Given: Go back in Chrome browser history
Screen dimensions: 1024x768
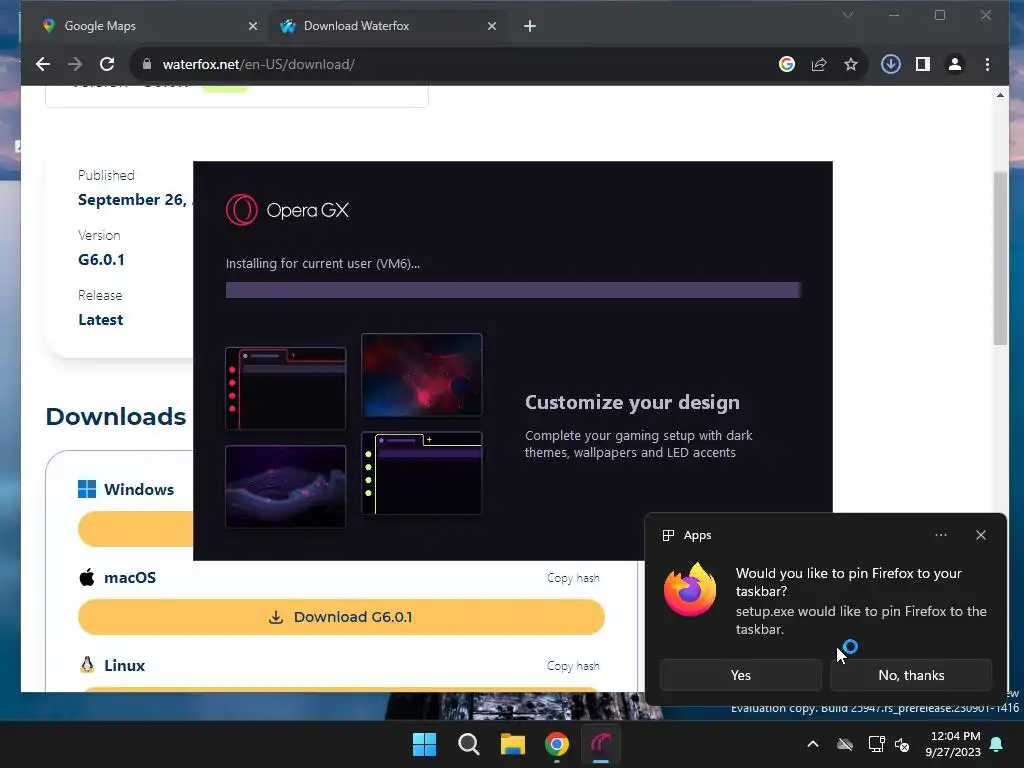Looking at the screenshot, I should tap(43, 64).
